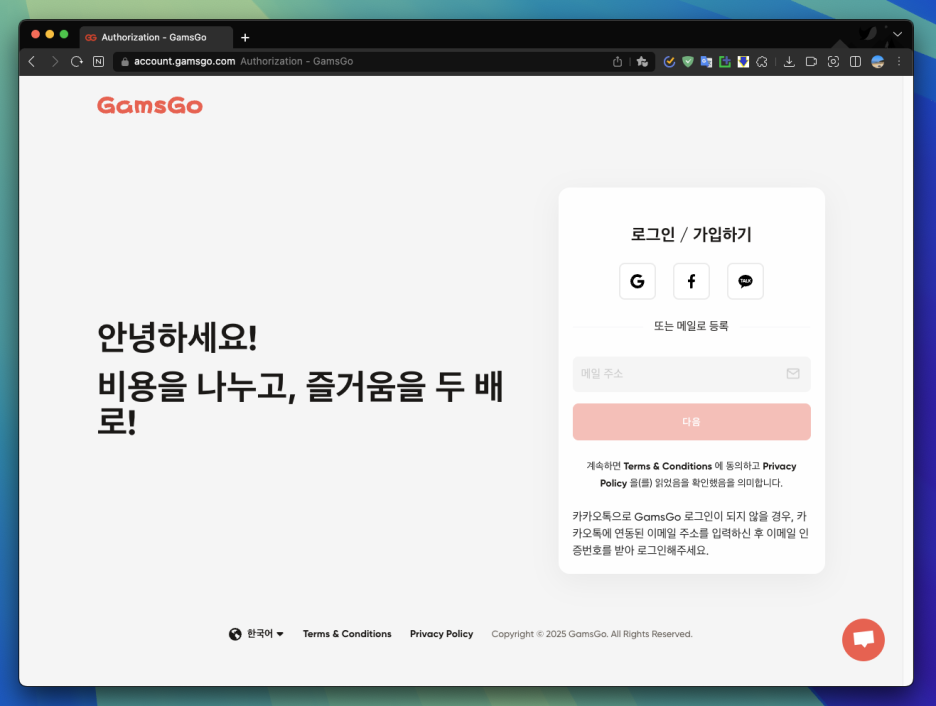This screenshot has width=936, height=706.
Task: Open the footer Privacy Policy link
Action: [441, 634]
